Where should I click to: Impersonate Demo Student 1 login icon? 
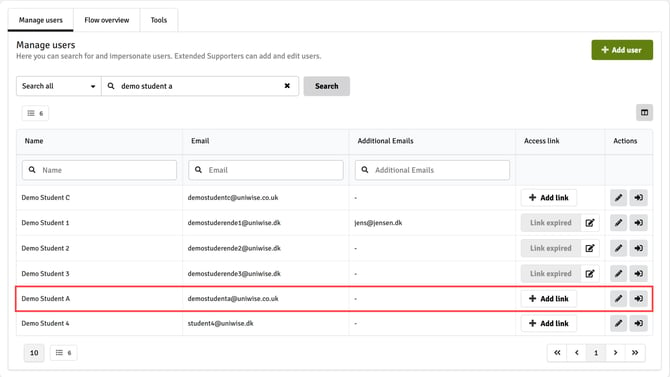coord(638,223)
